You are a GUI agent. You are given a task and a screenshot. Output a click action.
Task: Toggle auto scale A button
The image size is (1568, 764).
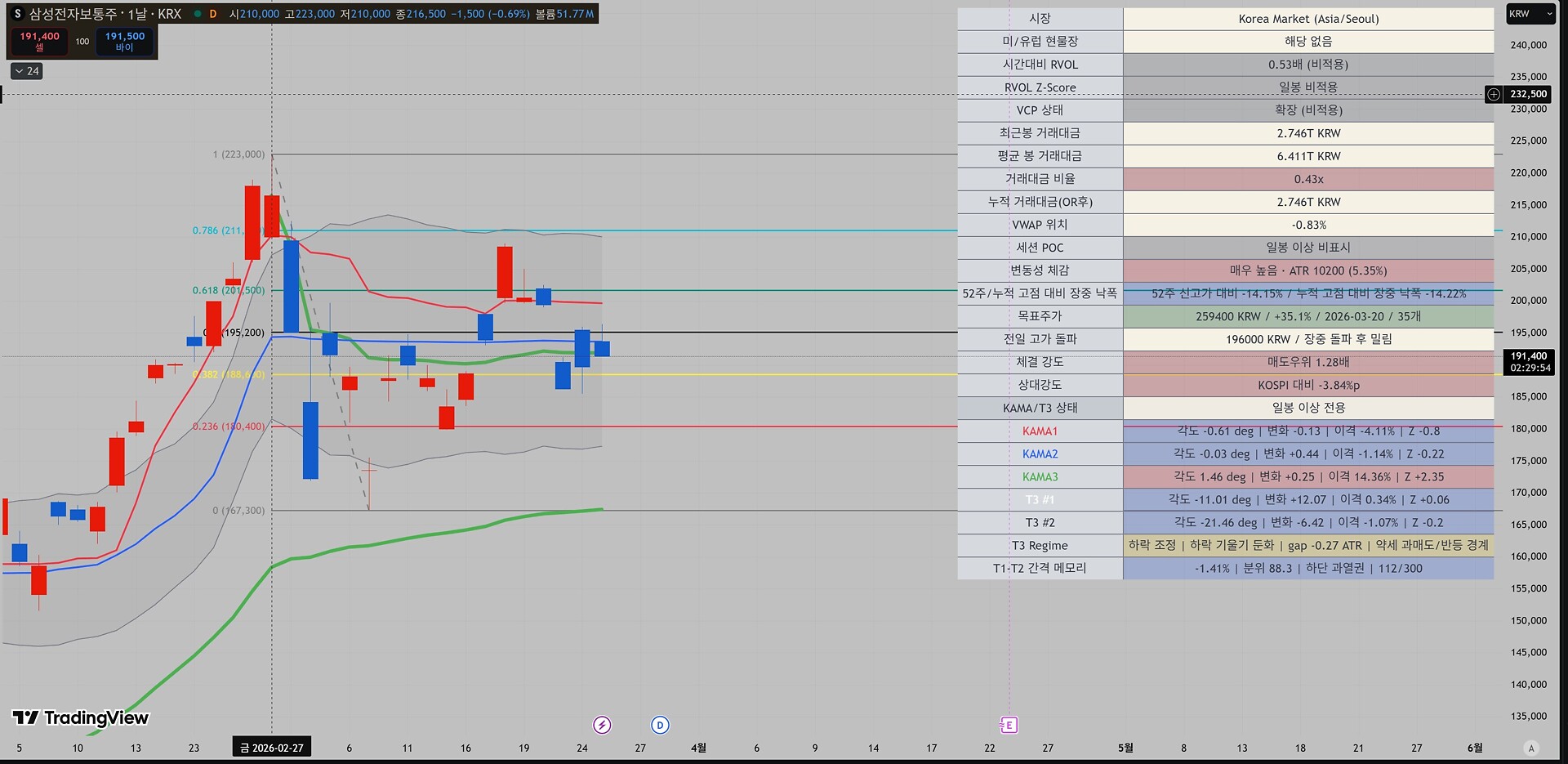coord(1531,748)
